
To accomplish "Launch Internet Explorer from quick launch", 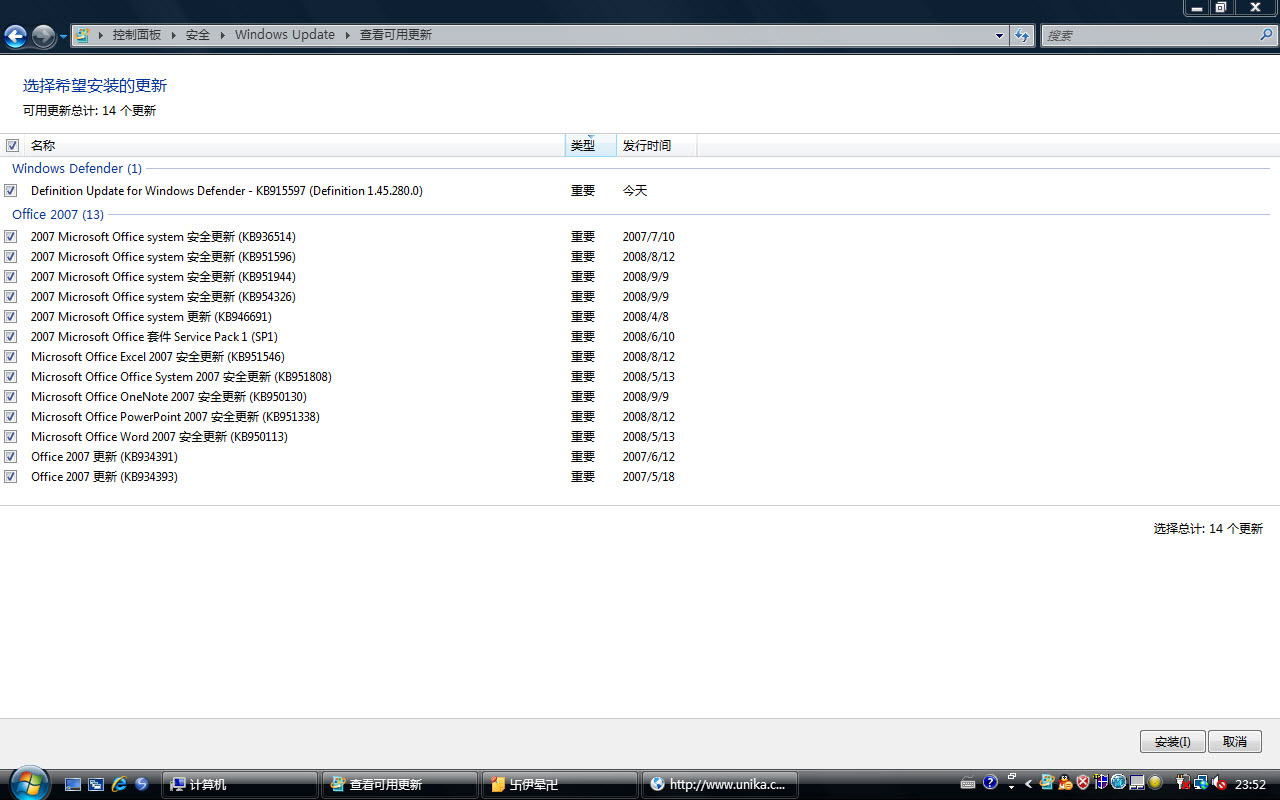I will click(119, 785).
